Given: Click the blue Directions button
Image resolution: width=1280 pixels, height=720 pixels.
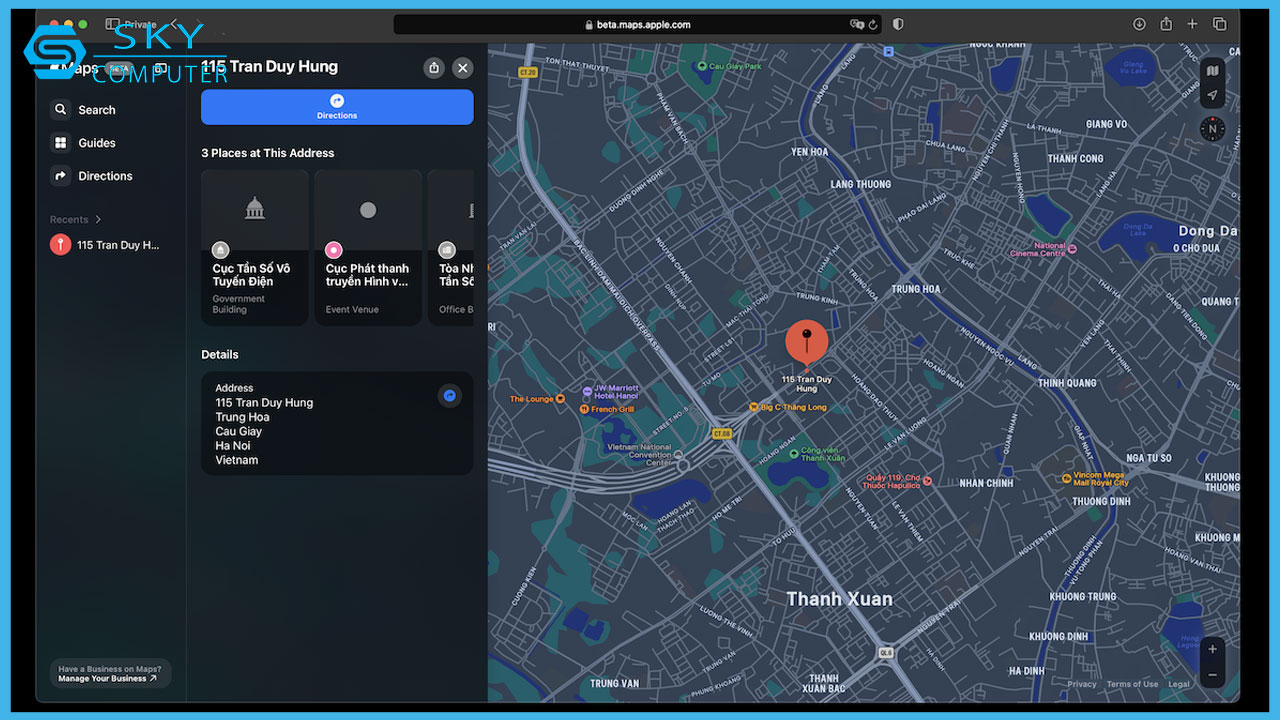Looking at the screenshot, I should click(x=337, y=107).
